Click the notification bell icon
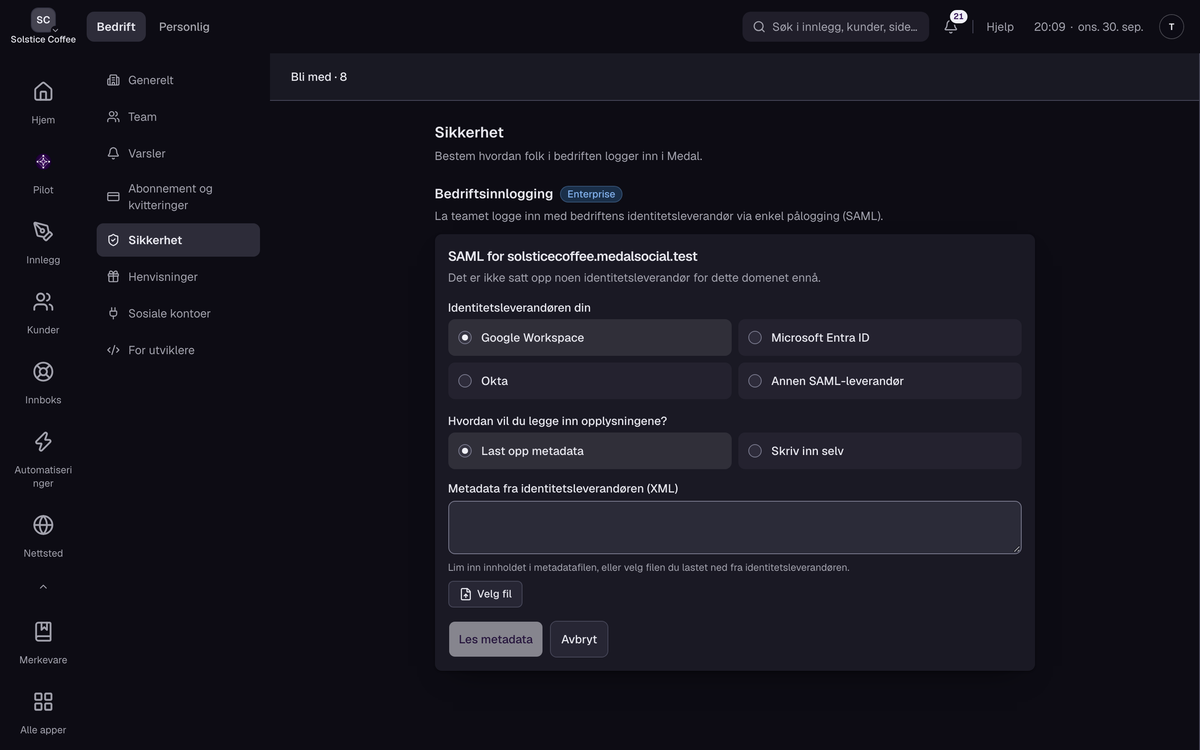The width and height of the screenshot is (1200, 750). (x=951, y=27)
